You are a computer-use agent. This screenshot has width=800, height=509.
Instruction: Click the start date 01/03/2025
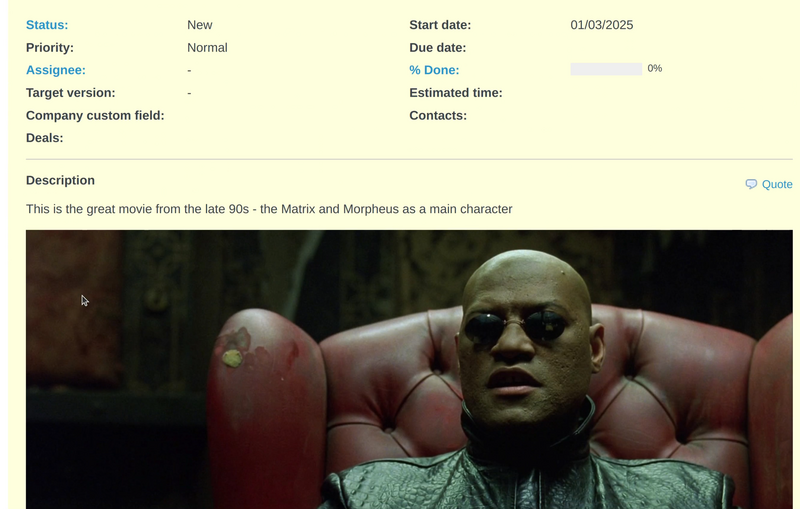coord(602,25)
